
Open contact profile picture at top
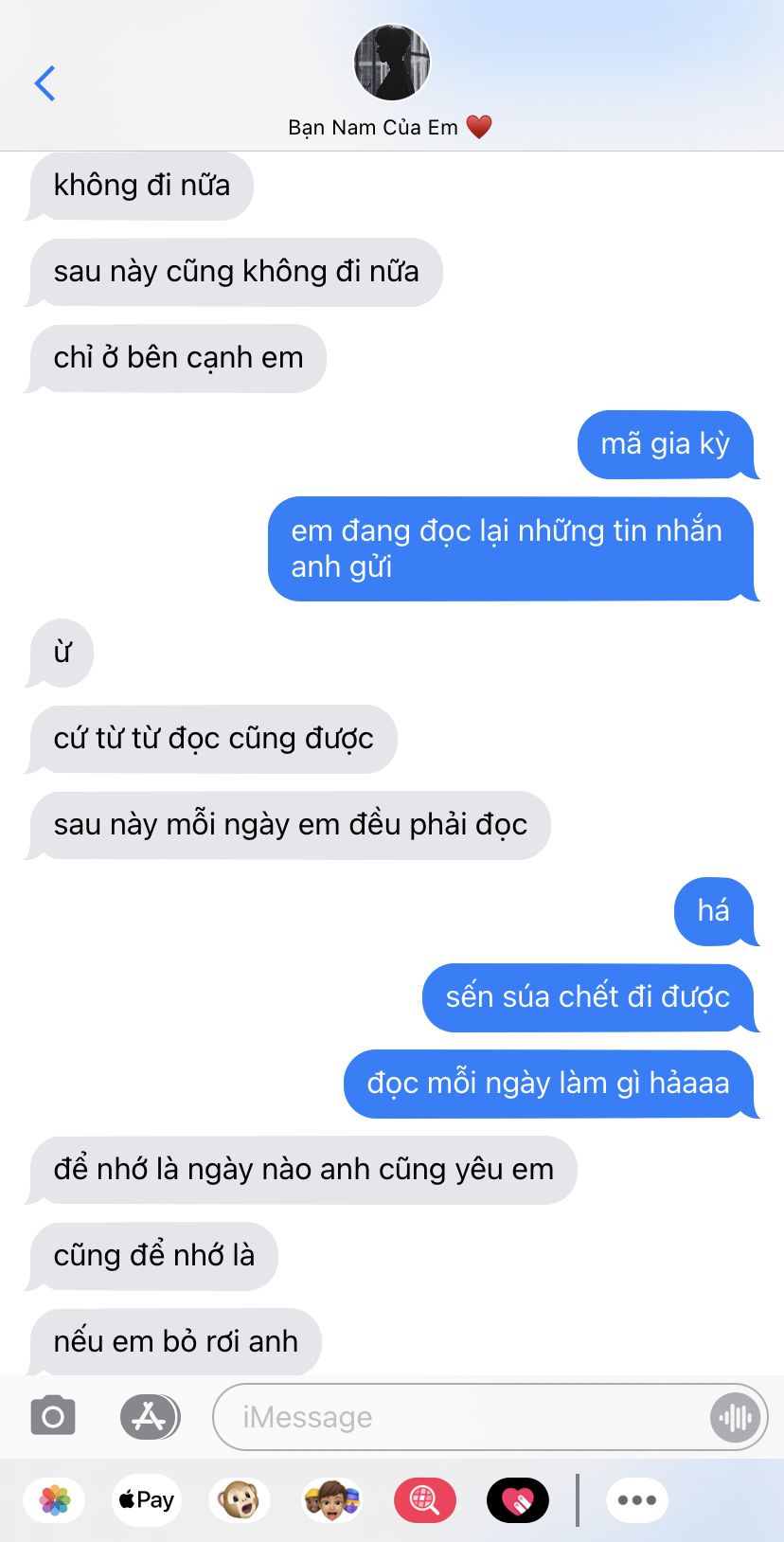[392, 63]
